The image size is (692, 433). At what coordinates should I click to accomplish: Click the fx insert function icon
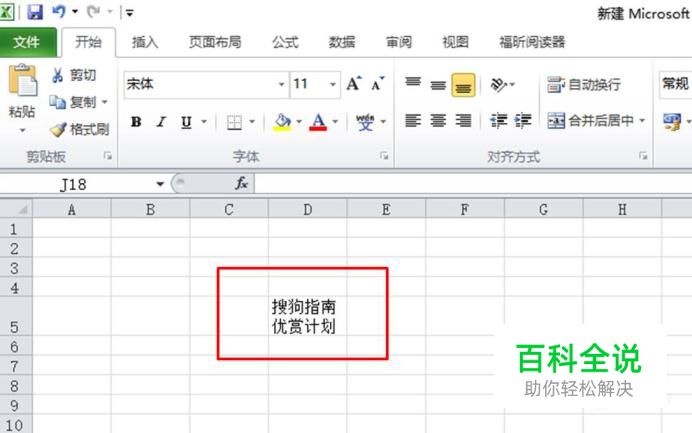[x=241, y=183]
